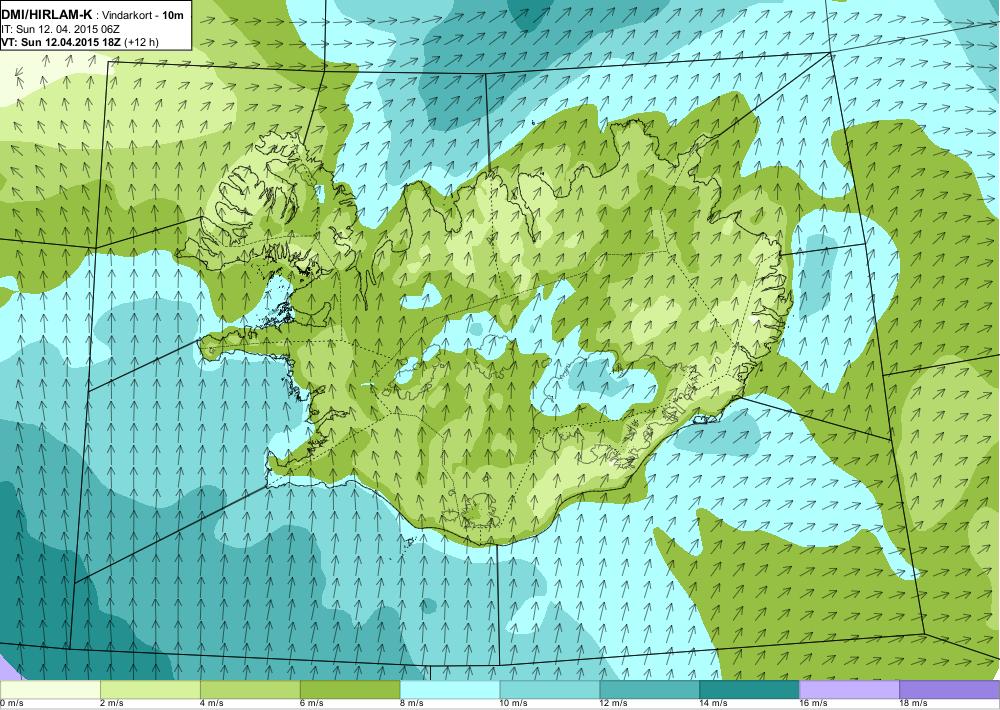Click the "Vindarkort - 10m" map type text
The width and height of the screenshot is (1000, 710).
click(x=144, y=15)
